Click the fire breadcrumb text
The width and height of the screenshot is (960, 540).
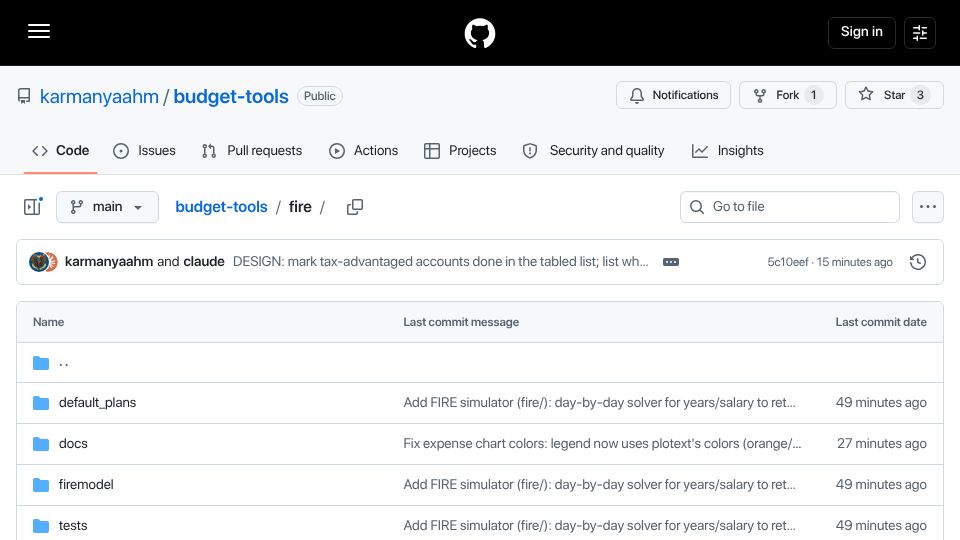coord(300,207)
